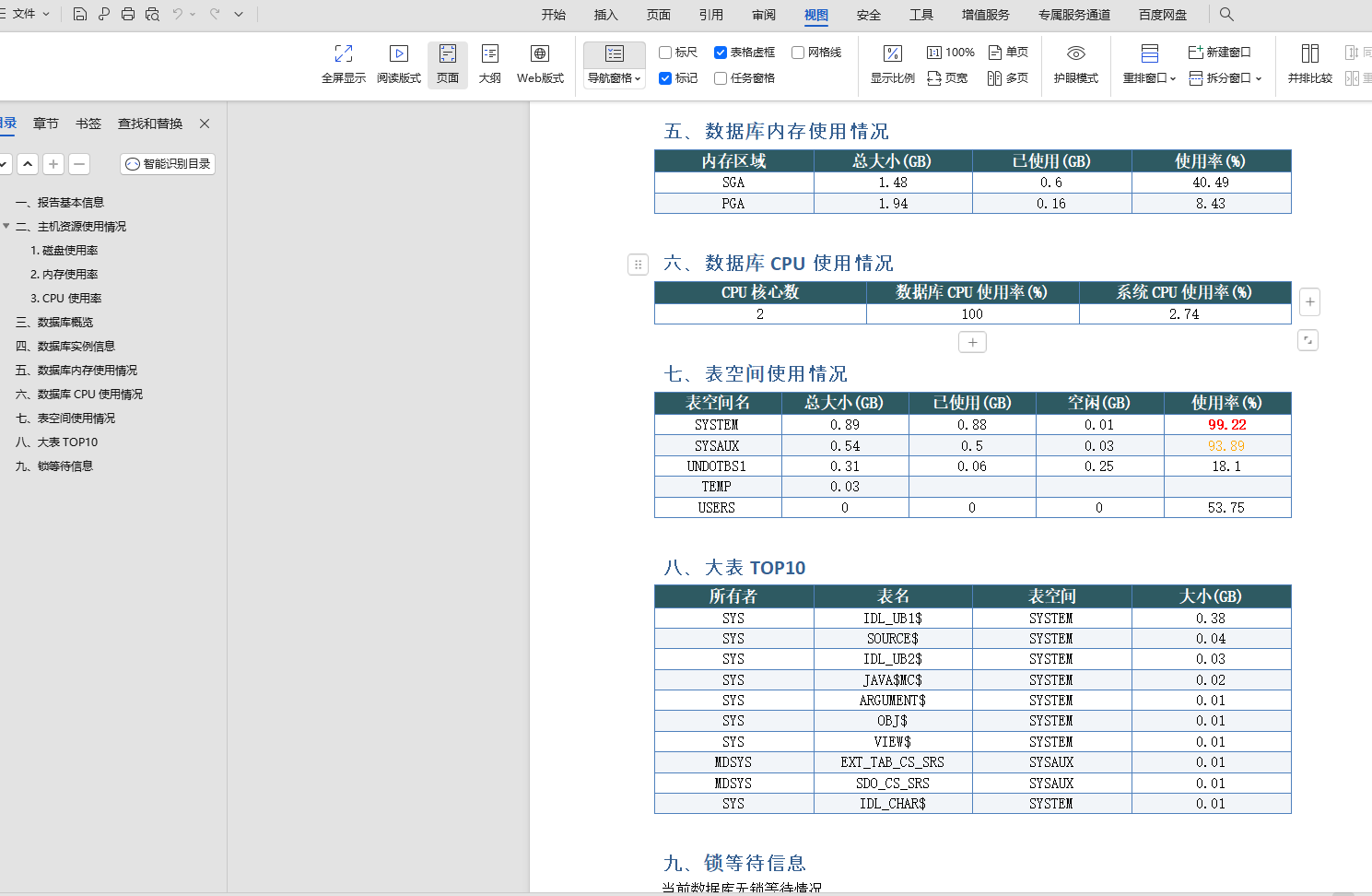Image resolution: width=1372 pixels, height=896 pixels.
Task: Switch to 大纲 outline view
Action: tap(490, 65)
